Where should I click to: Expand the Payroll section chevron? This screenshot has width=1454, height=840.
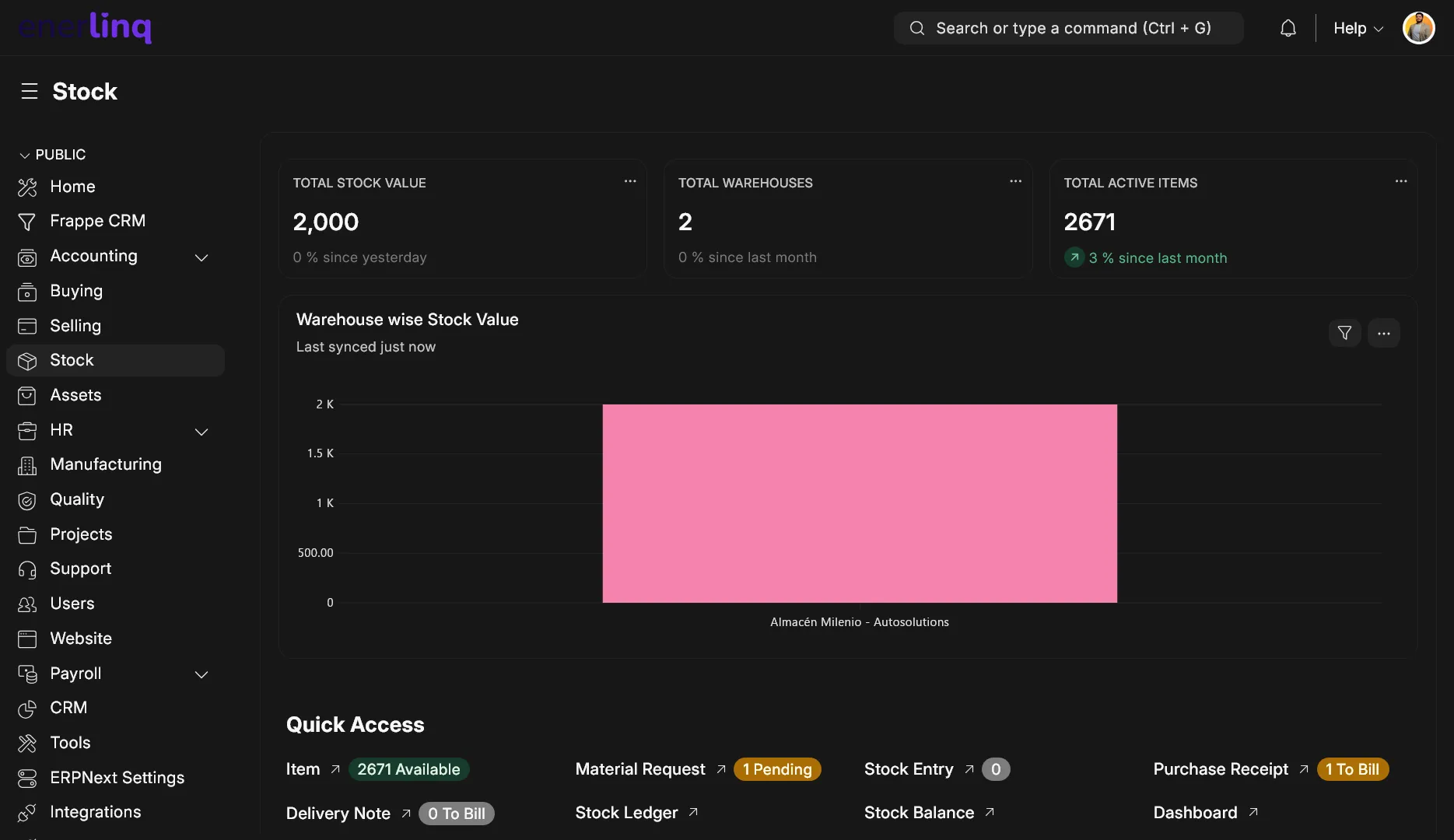click(x=201, y=674)
